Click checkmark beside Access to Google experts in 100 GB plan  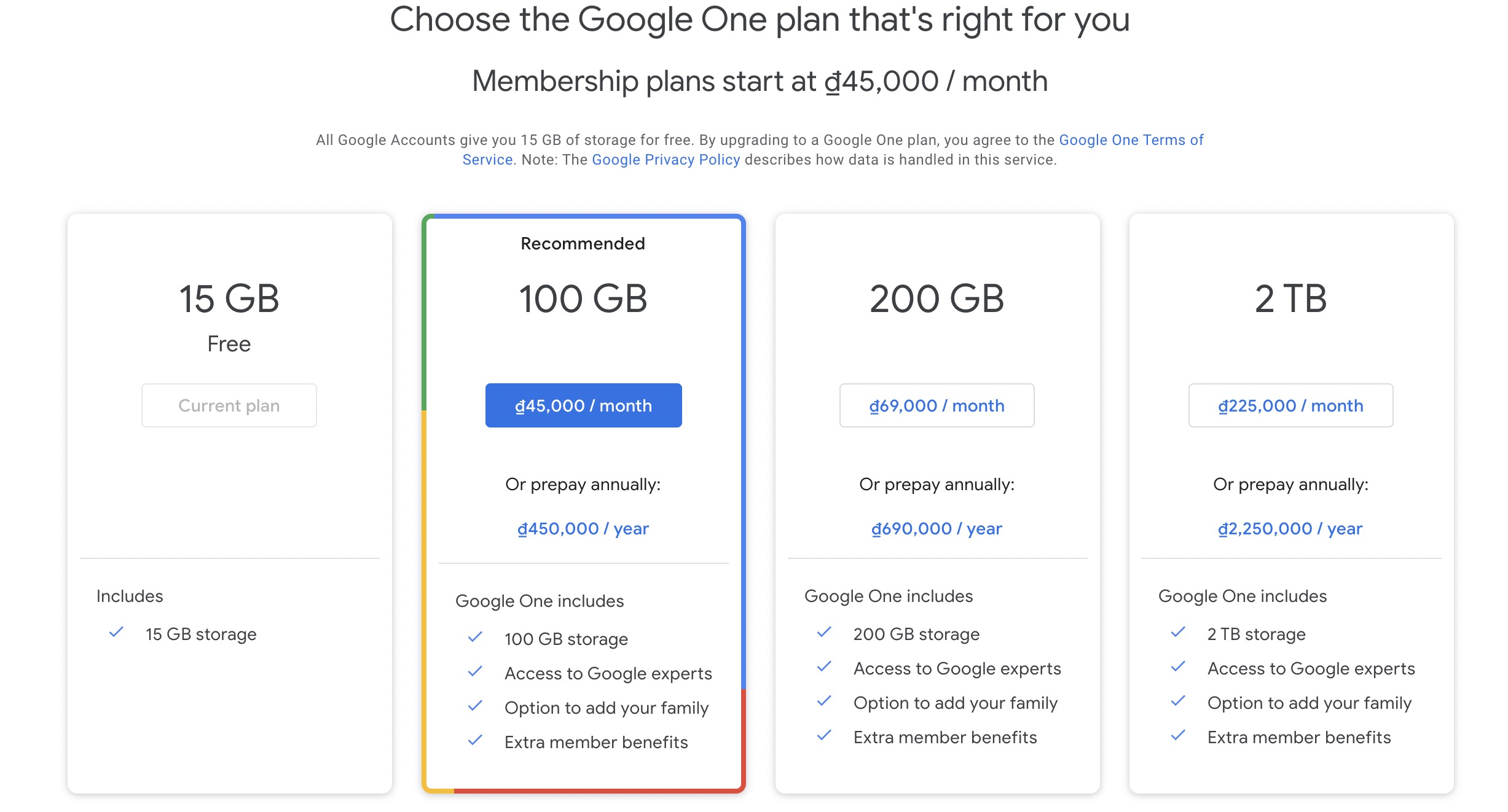pos(475,671)
